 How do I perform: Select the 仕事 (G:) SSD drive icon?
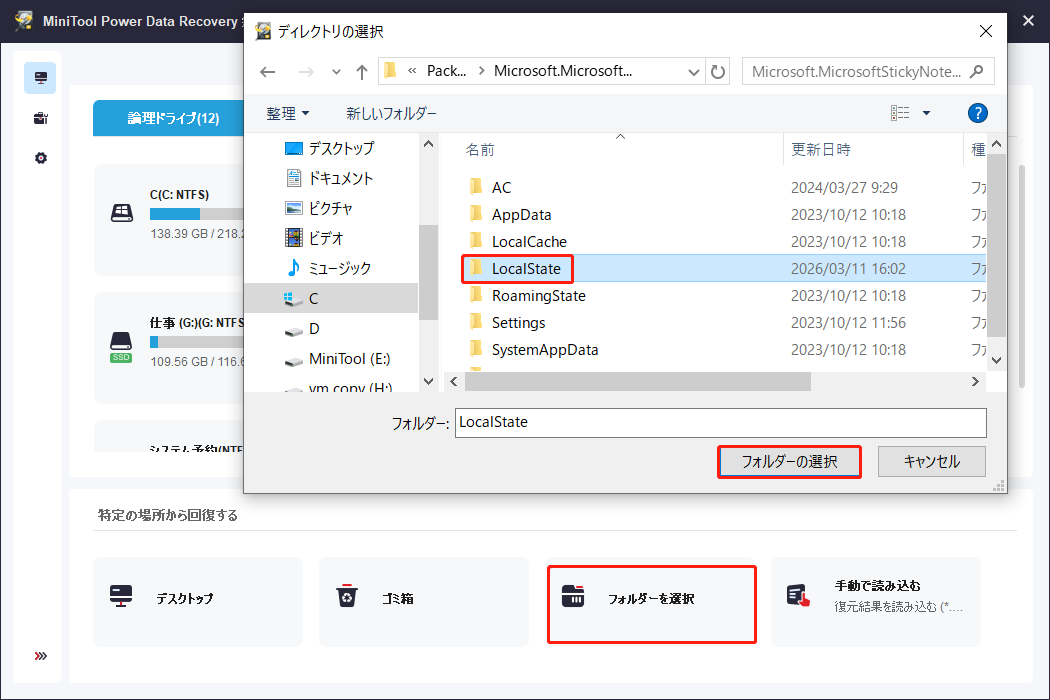point(121,347)
